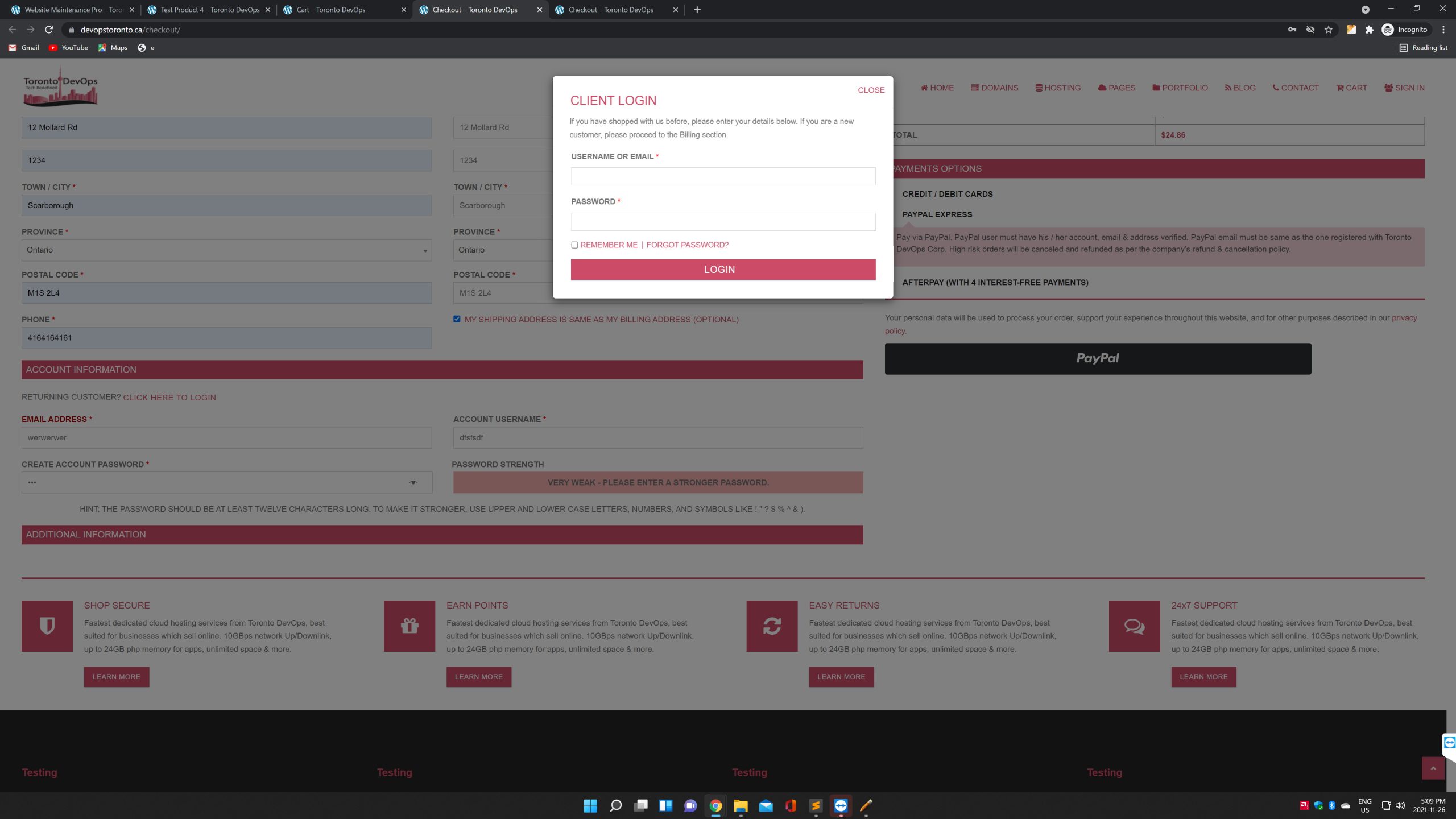This screenshot has width=1456, height=819.
Task: Click the Earn Points gift icon
Action: (409, 626)
